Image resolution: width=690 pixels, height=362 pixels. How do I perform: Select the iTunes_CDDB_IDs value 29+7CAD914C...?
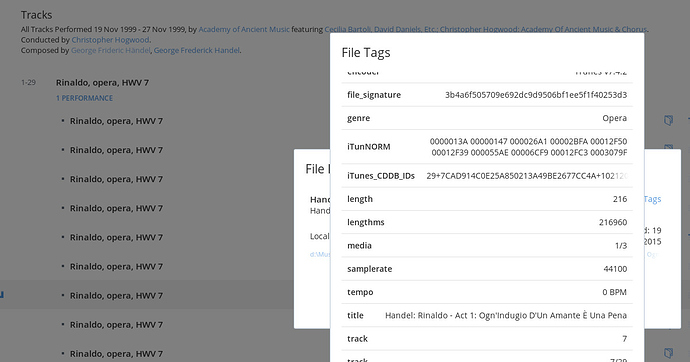point(527,176)
